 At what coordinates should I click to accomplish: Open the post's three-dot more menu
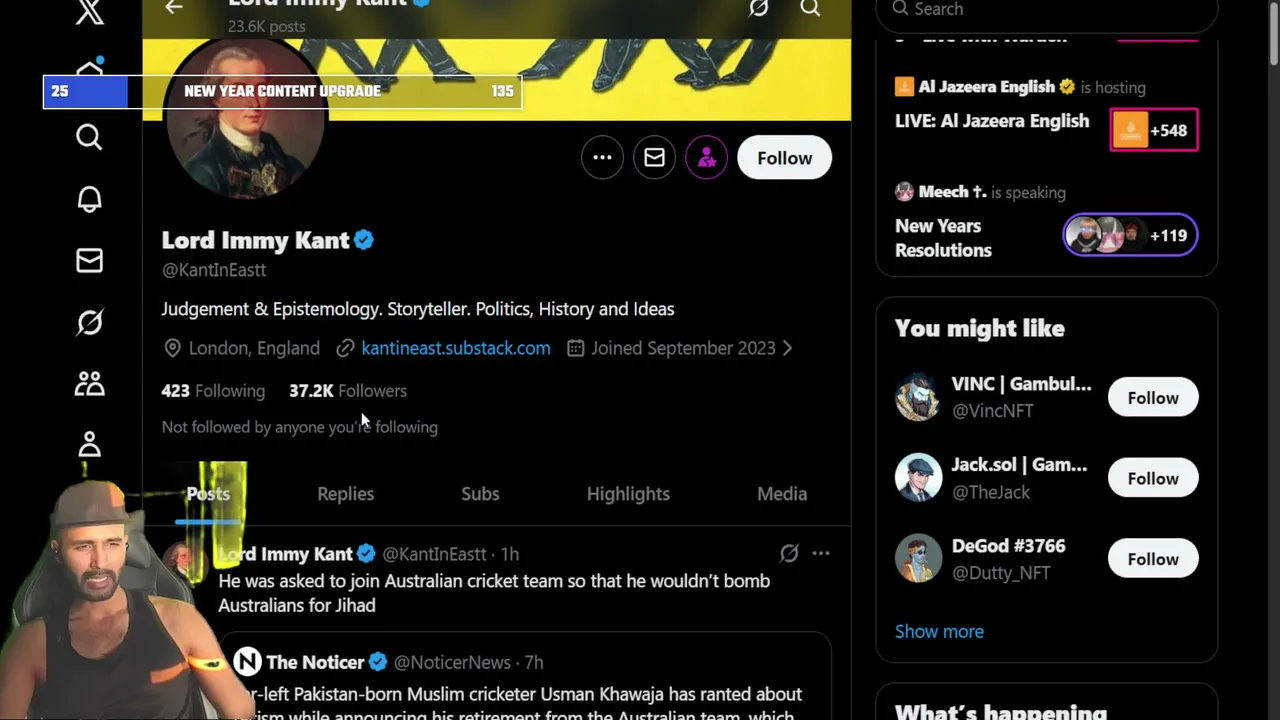pos(821,553)
